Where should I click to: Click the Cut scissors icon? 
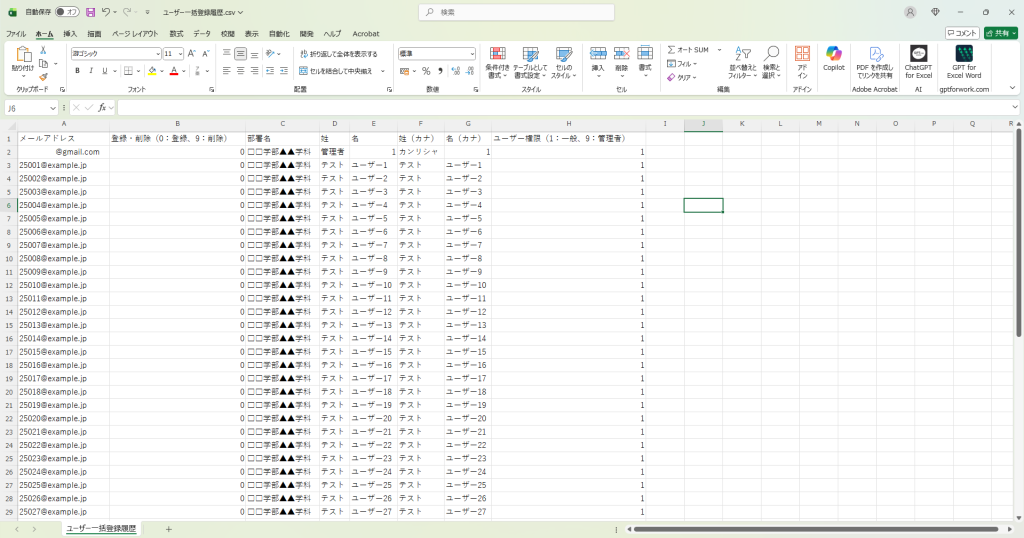(43, 50)
